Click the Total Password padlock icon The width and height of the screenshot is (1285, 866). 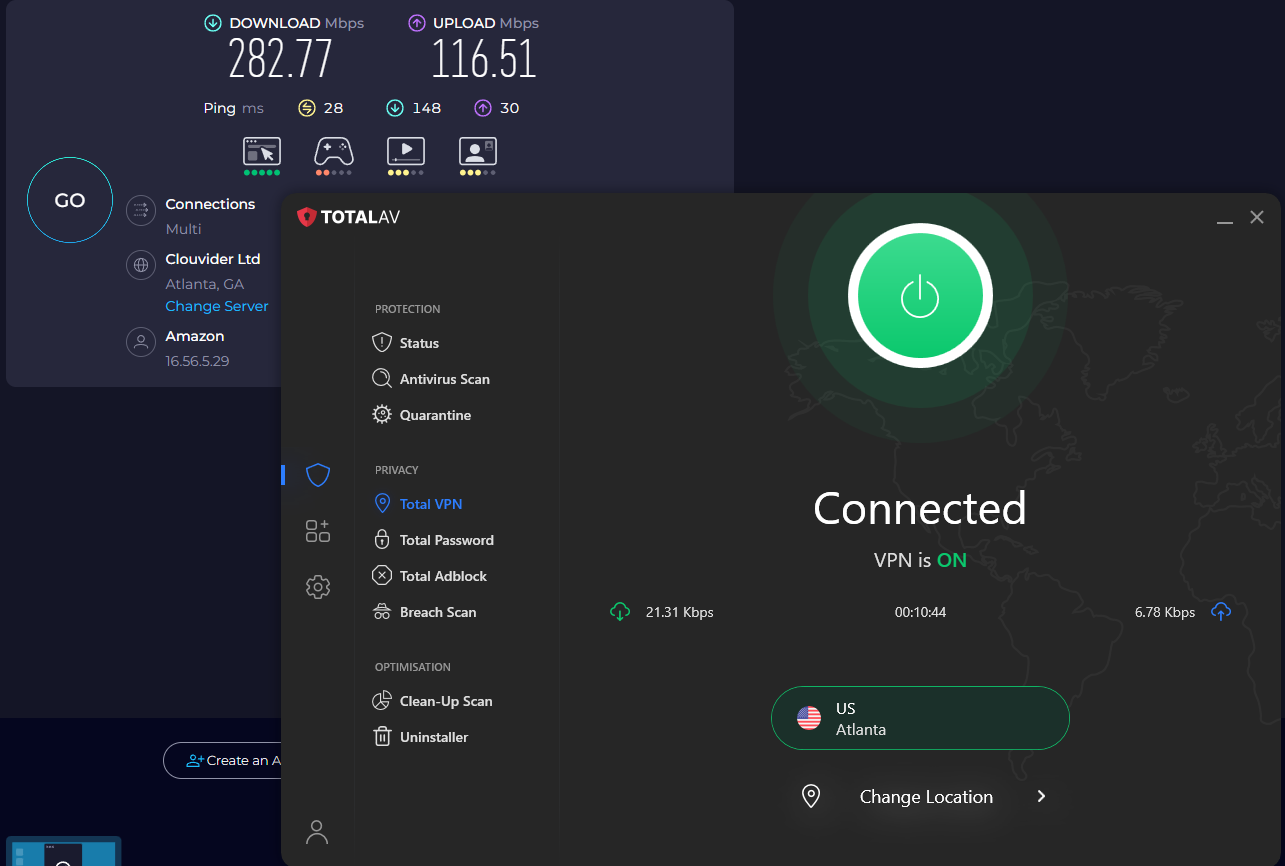coord(381,540)
